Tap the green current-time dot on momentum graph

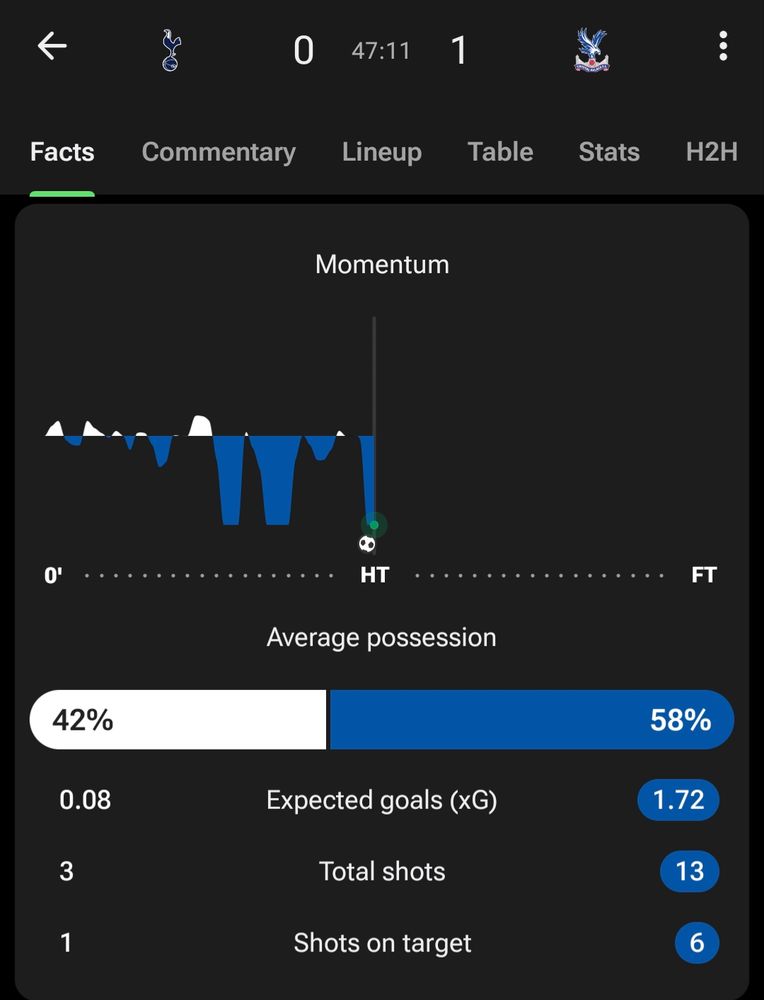click(x=374, y=525)
